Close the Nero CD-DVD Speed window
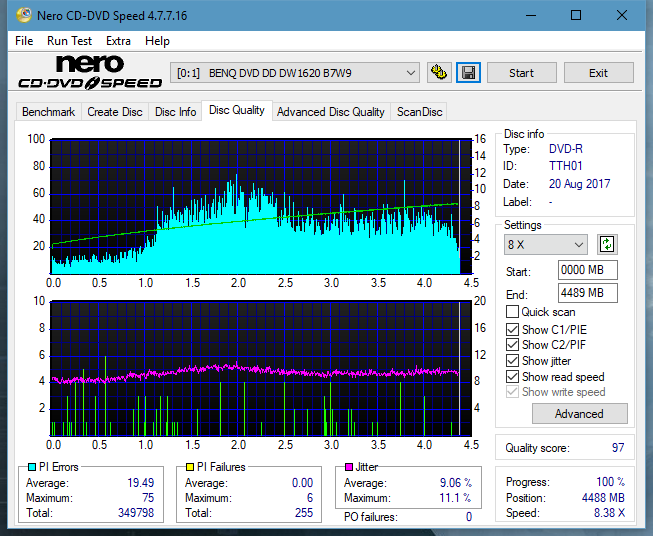The height and width of the screenshot is (536, 653). [622, 16]
